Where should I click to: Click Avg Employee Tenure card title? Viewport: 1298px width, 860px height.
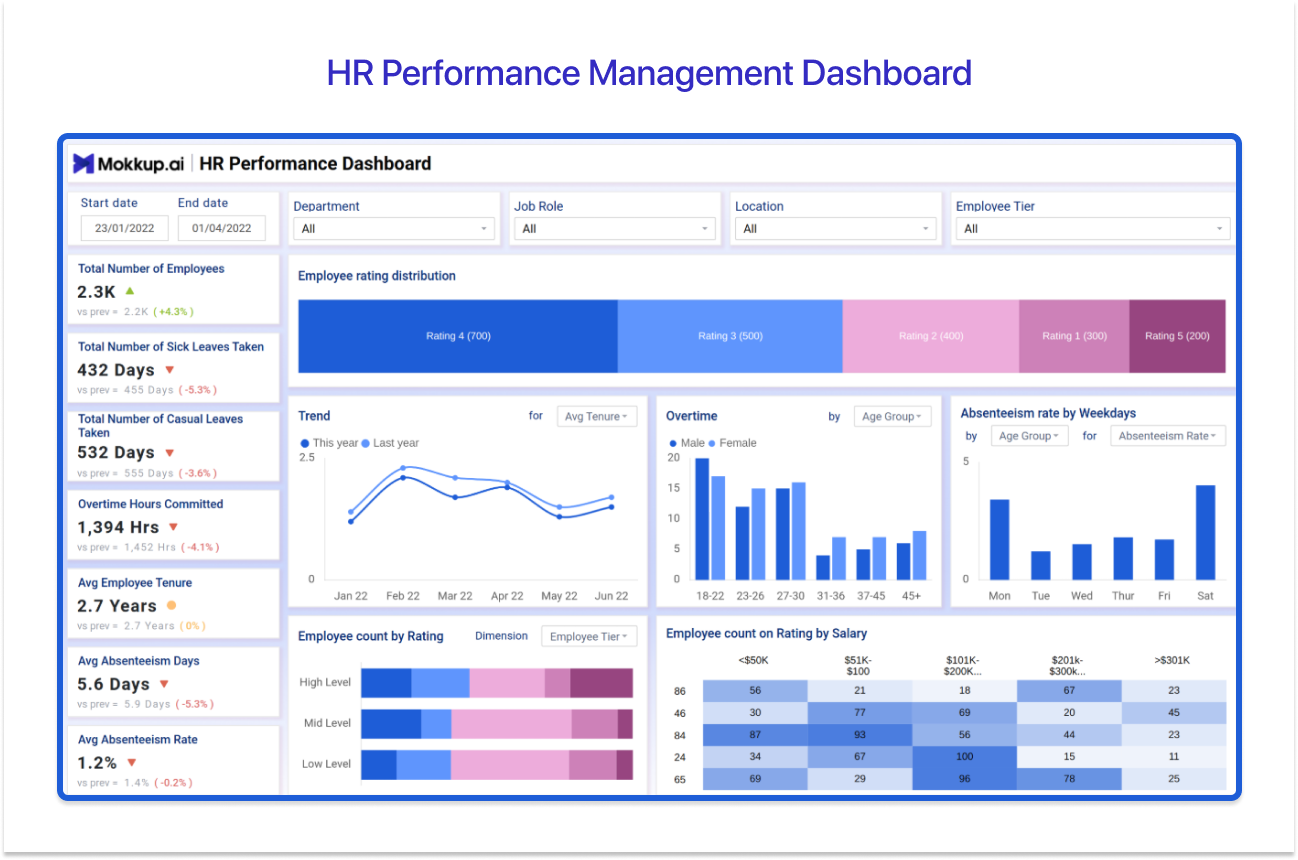pos(135,583)
